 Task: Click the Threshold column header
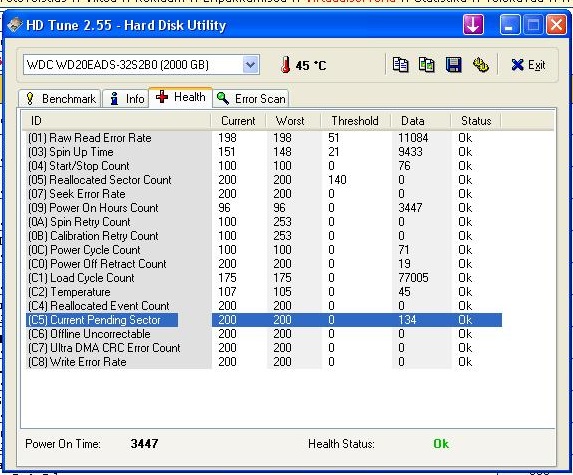(x=356, y=121)
